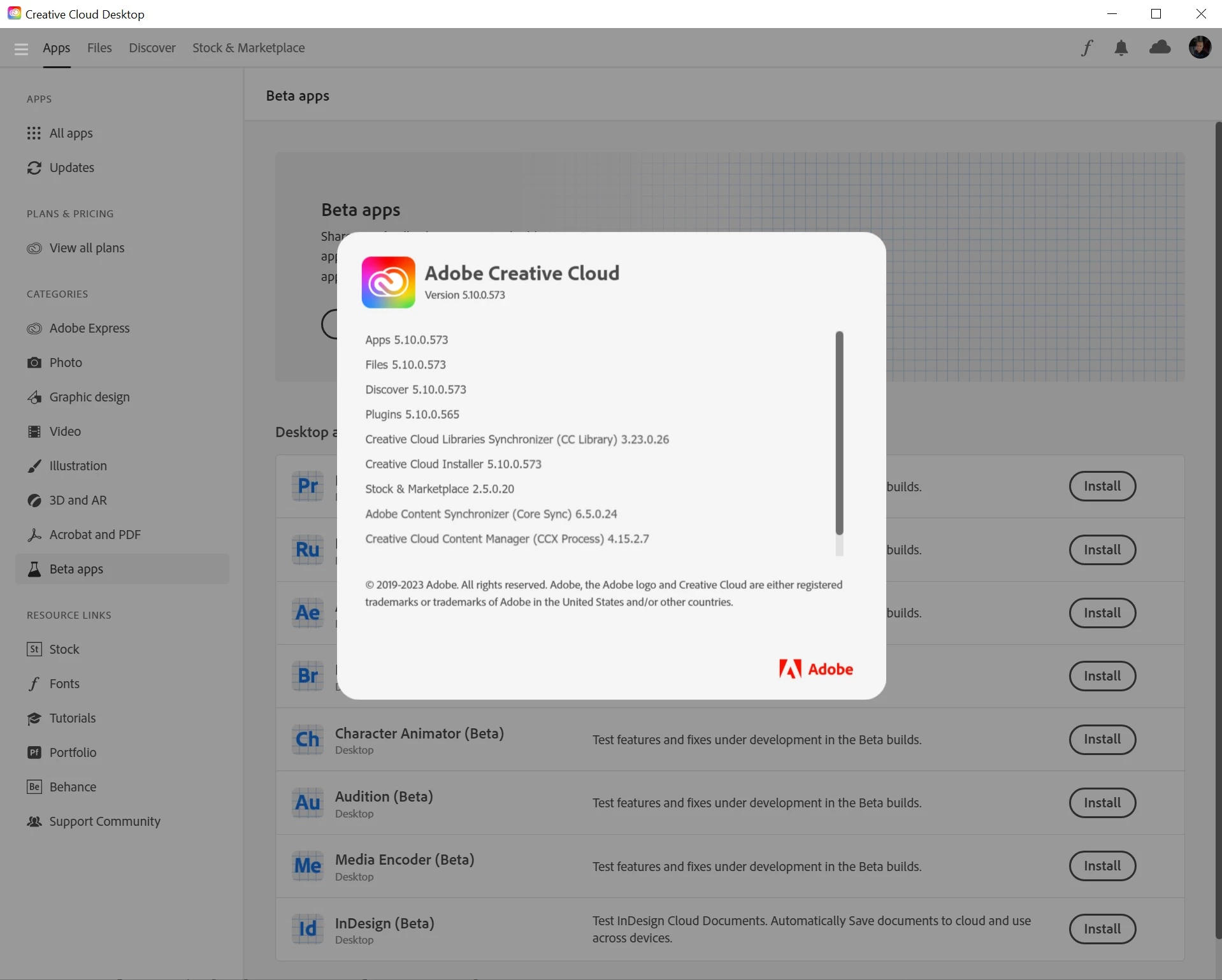Install After Effects Beta (Ae row)
The image size is (1222, 980).
coord(1102,613)
